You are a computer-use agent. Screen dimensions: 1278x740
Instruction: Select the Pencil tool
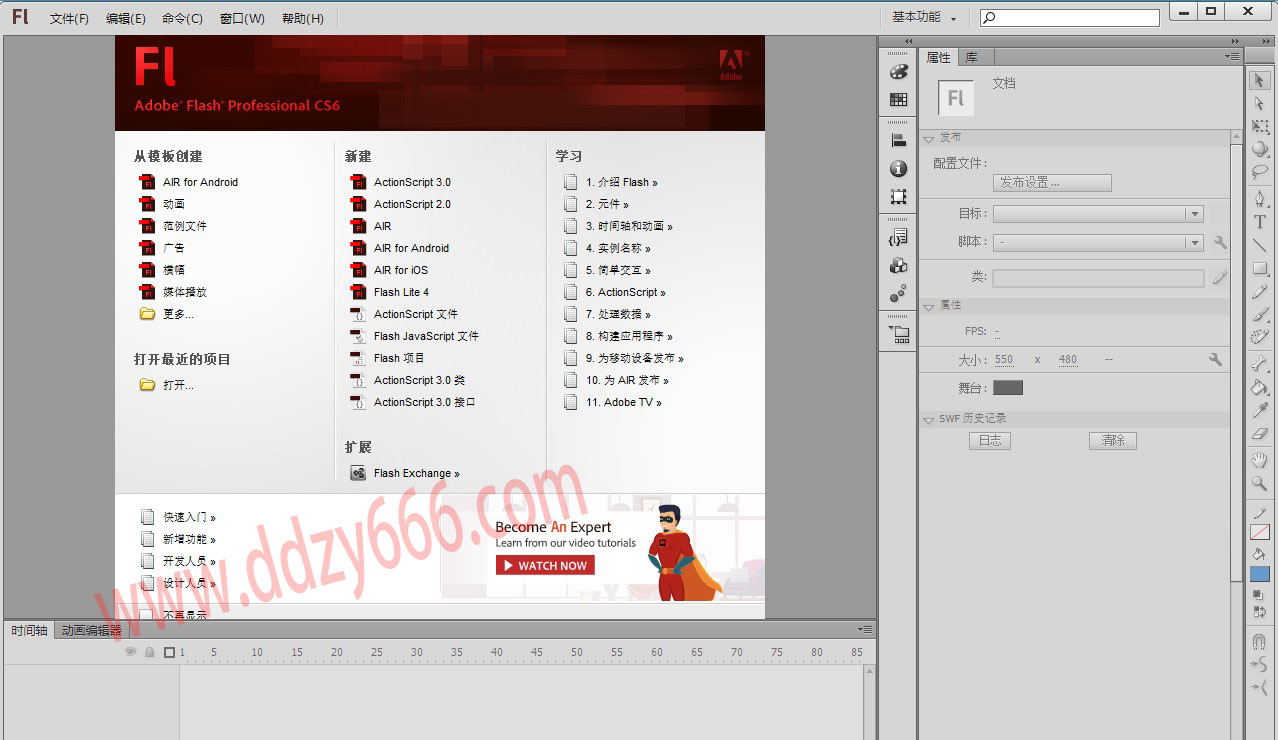coord(1260,291)
